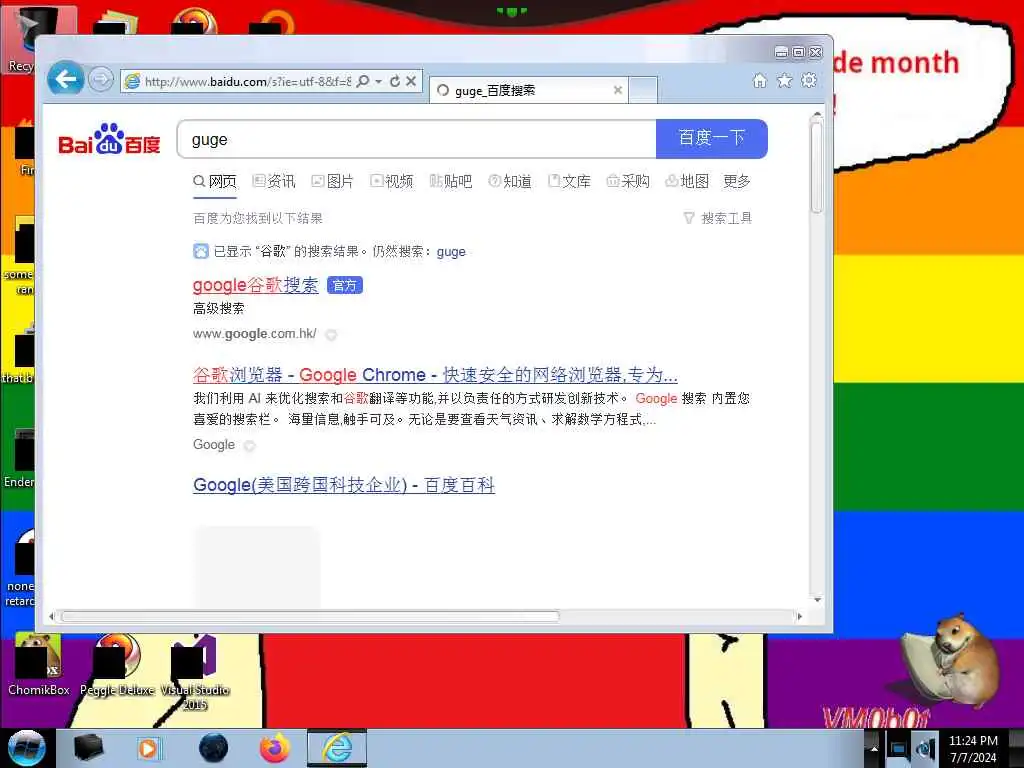
Task: Open the browser Home icon
Action: pyautogui.click(x=760, y=80)
